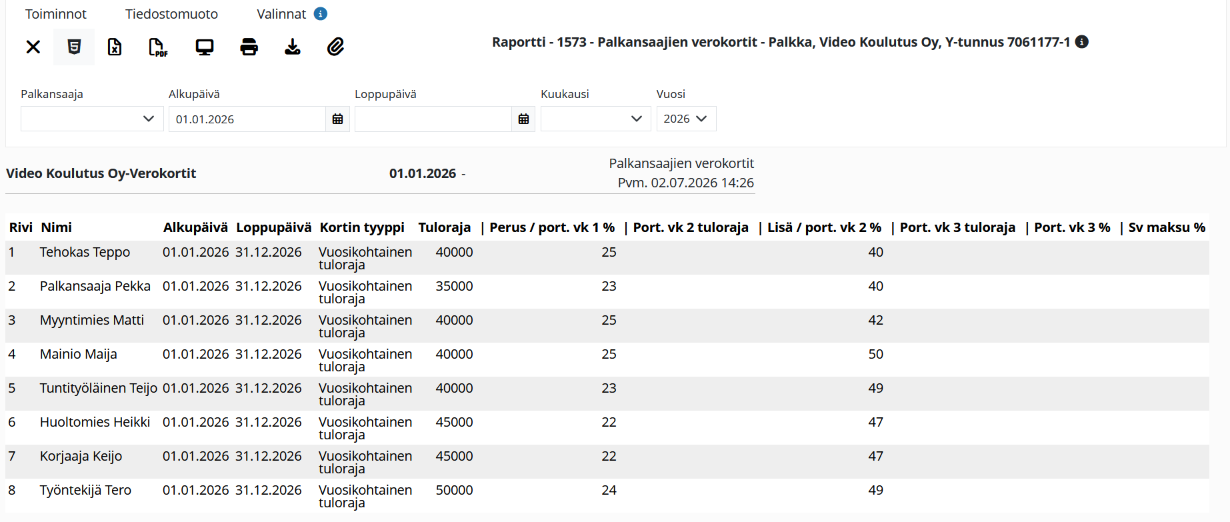Click the Loppupäivä column header in table

coord(274,228)
